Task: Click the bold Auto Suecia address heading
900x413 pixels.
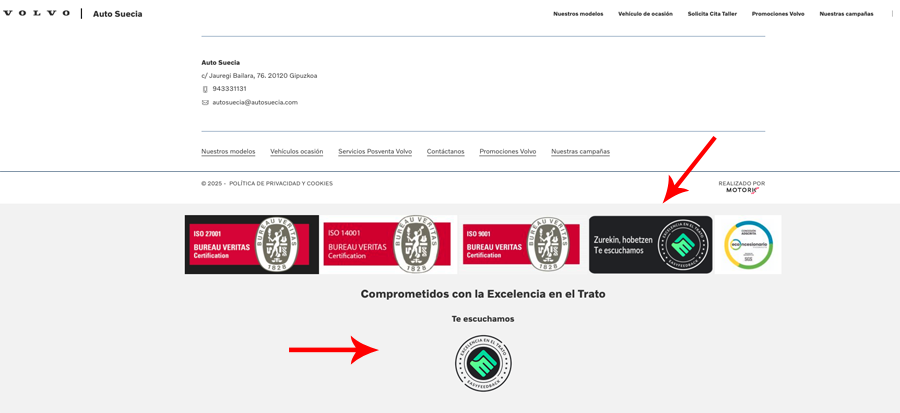Action: (x=220, y=63)
